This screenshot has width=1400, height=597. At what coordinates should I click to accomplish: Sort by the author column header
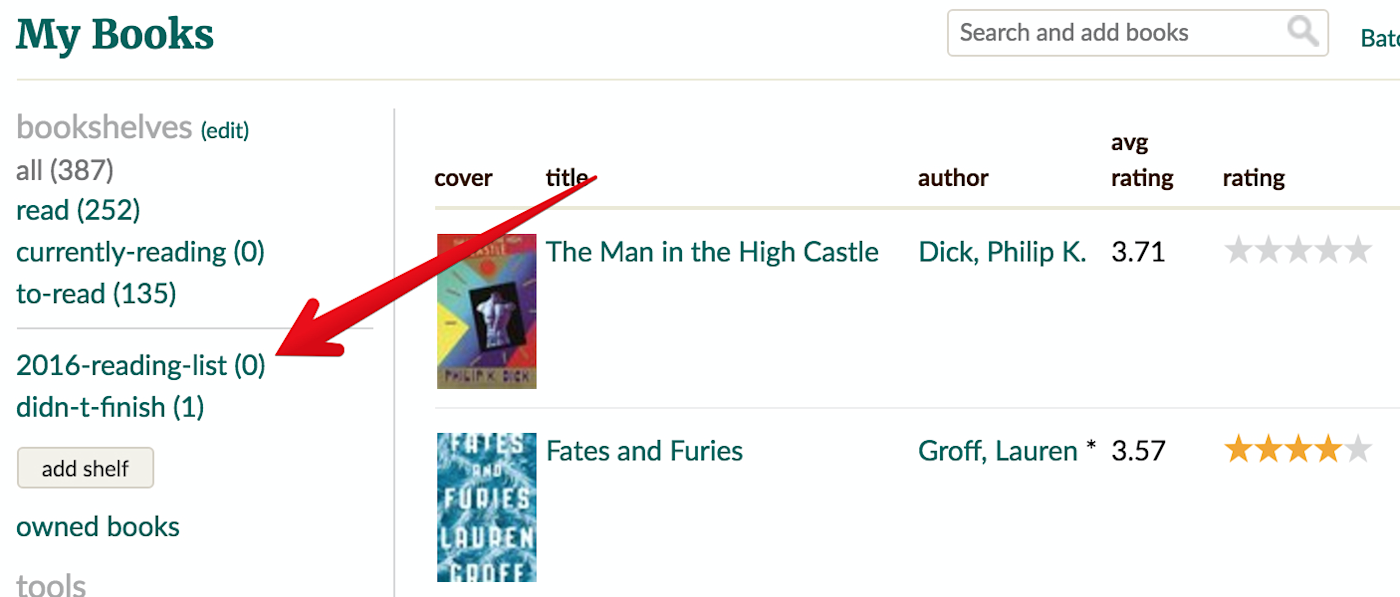pos(953,178)
